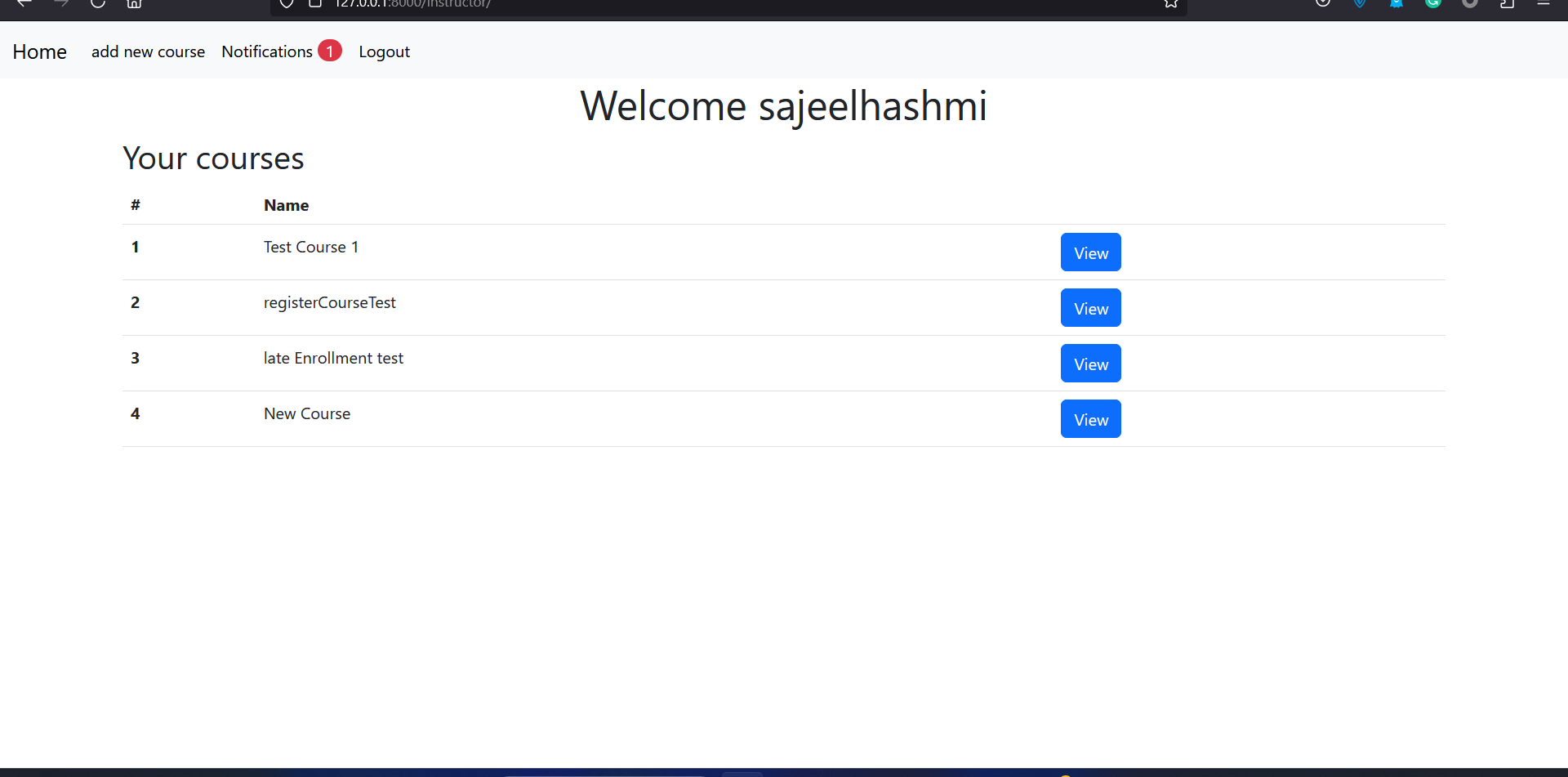Open the Grammarly extension icon

coord(1433,3)
